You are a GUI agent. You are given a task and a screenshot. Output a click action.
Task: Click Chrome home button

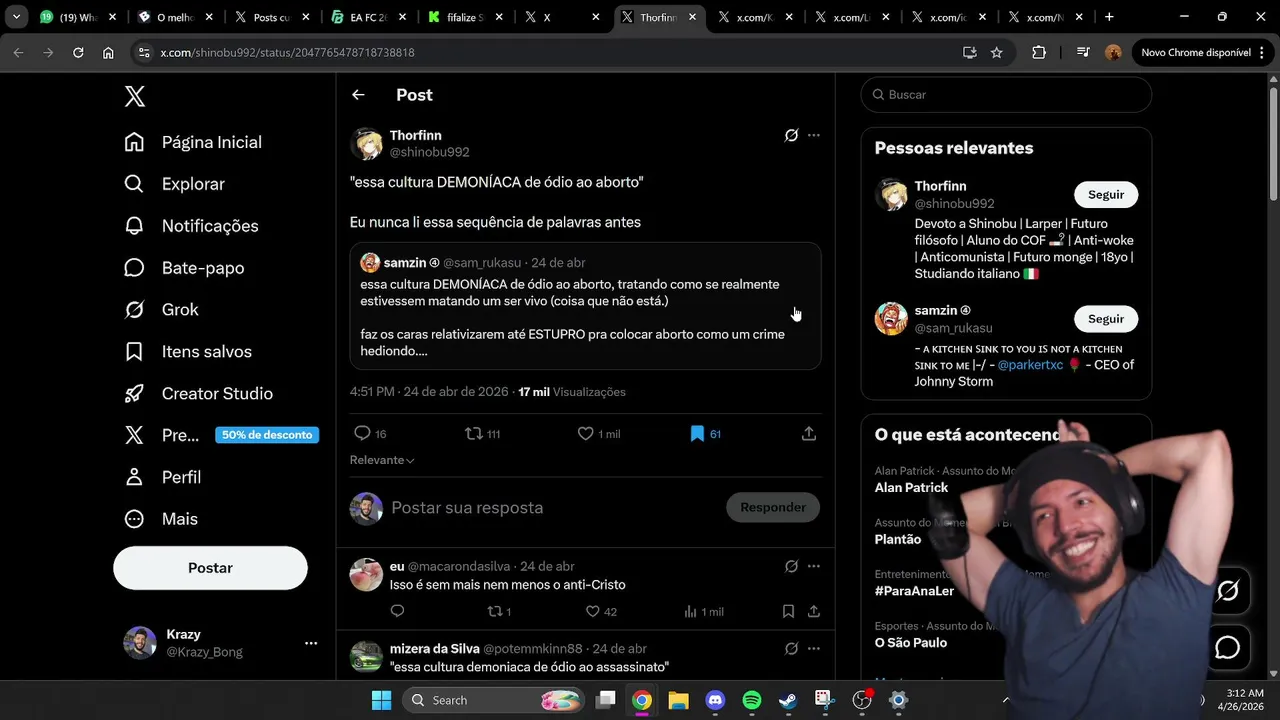click(108, 53)
